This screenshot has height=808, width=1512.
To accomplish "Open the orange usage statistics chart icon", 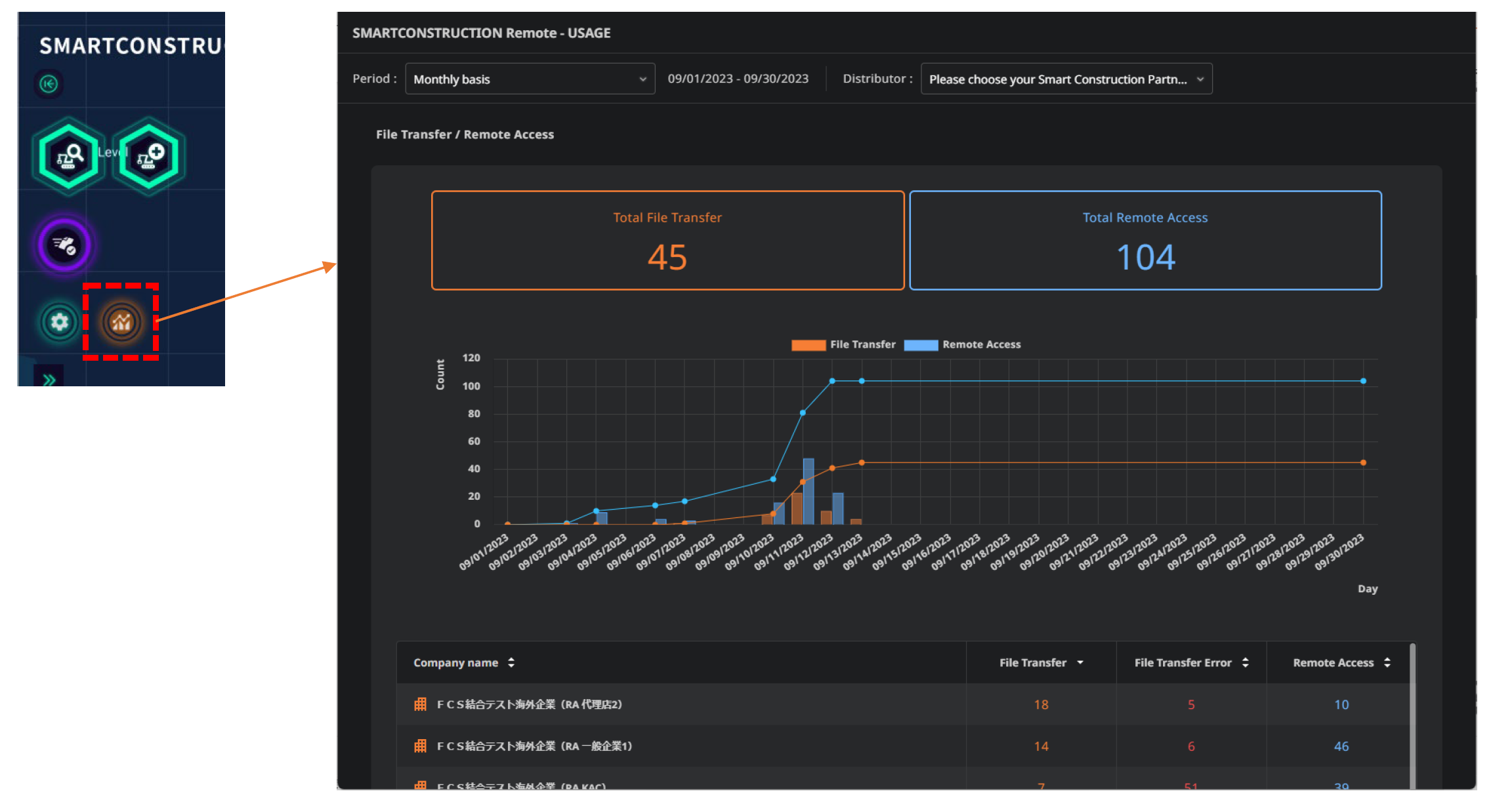I will point(121,322).
